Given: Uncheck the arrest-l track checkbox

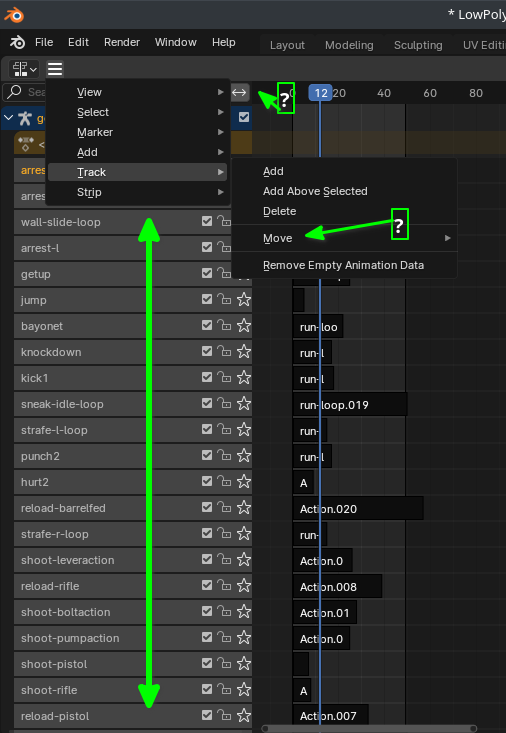Looking at the screenshot, I should pyautogui.click(x=207, y=247).
